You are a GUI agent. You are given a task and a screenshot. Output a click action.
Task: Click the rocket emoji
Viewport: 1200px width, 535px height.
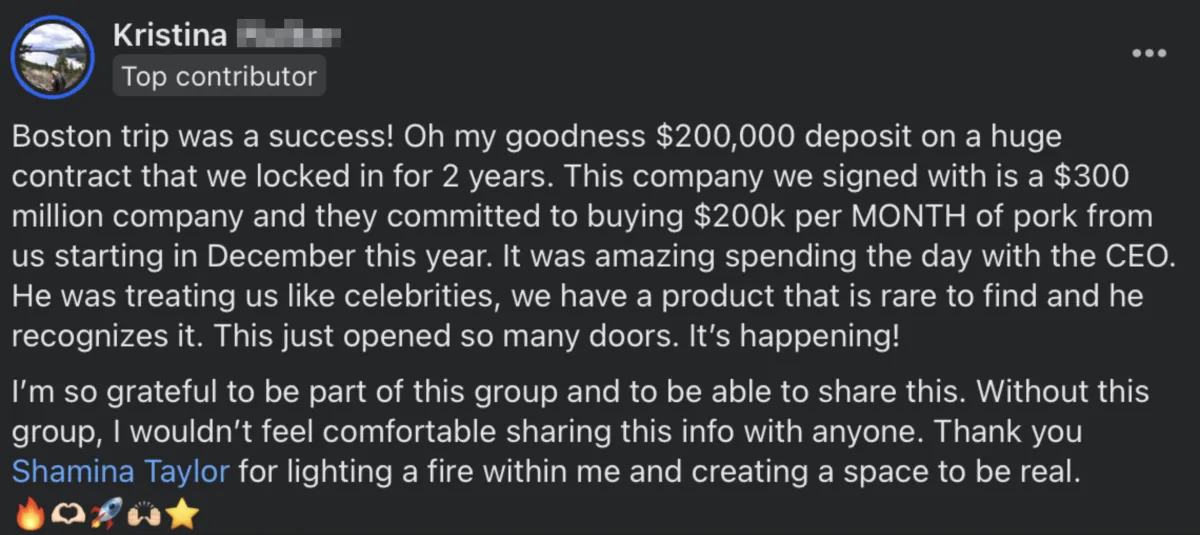[x=104, y=514]
